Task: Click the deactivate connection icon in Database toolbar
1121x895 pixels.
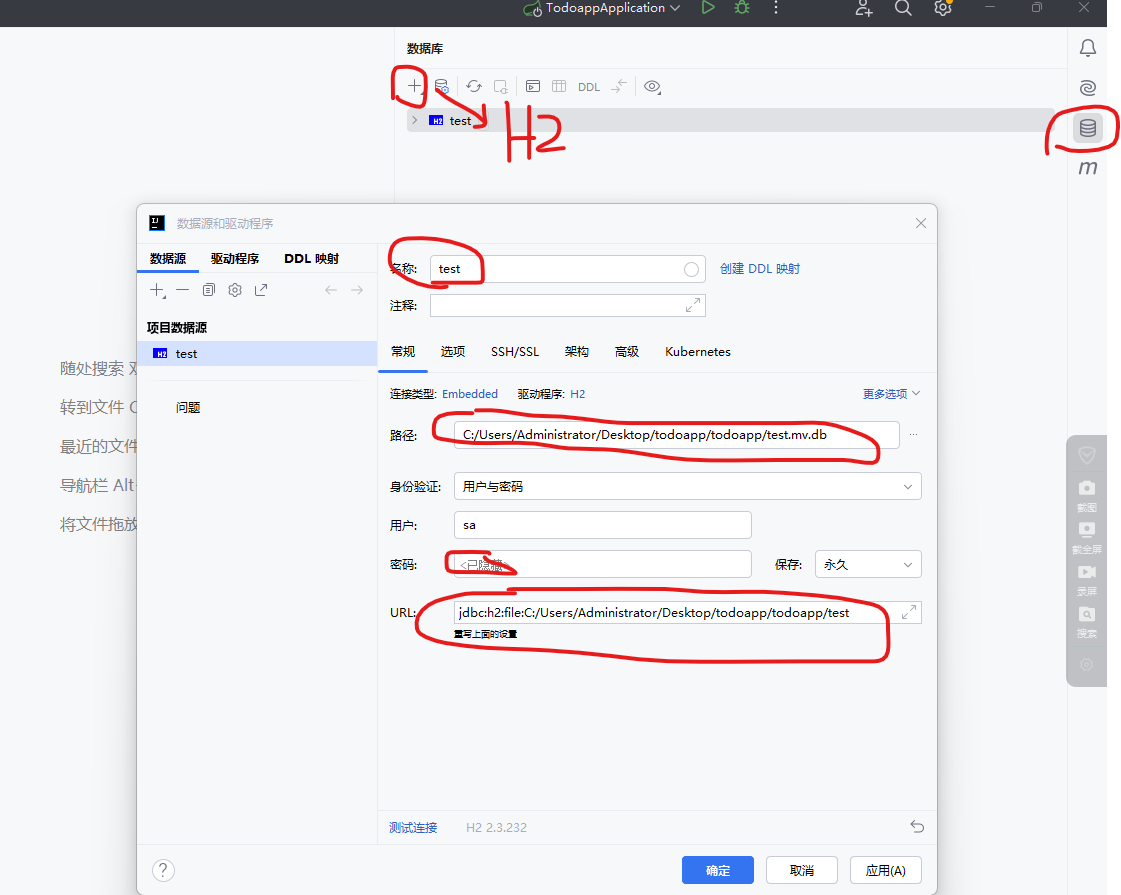Action: 500,86
